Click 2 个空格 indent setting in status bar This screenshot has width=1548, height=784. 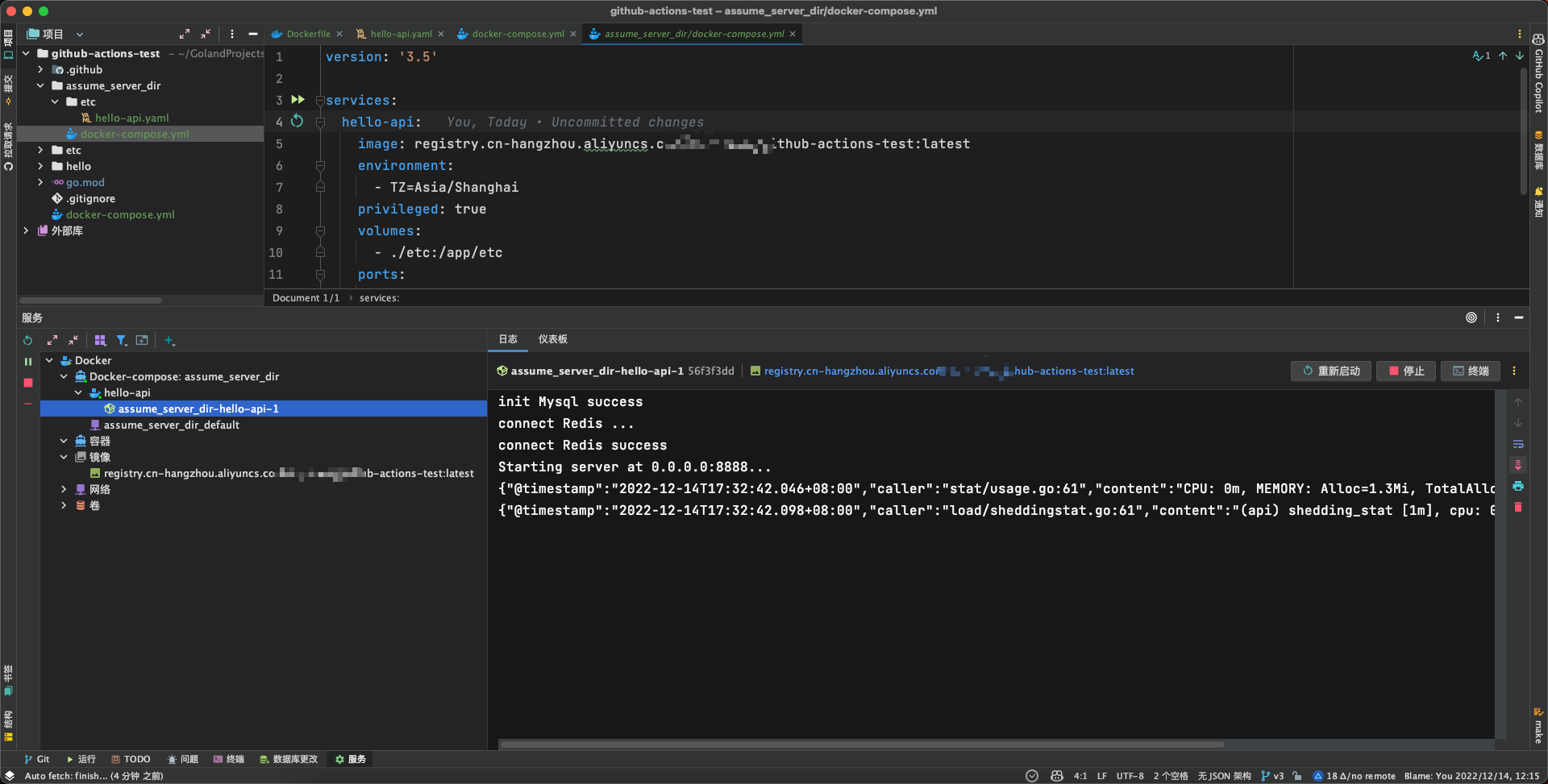pos(1171,776)
